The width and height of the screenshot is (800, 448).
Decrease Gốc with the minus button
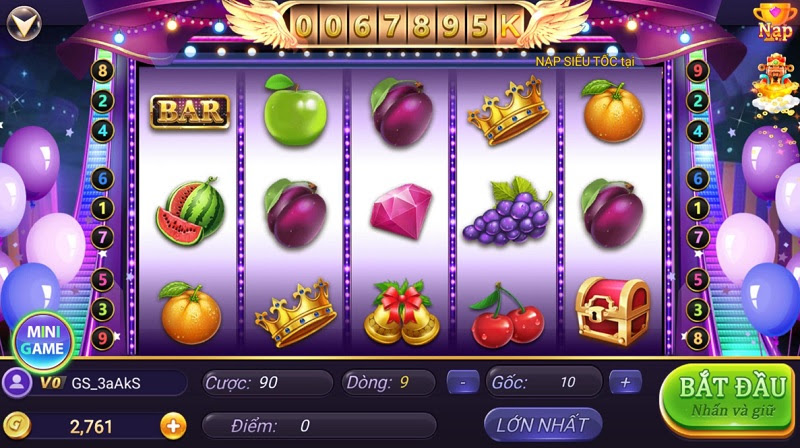[463, 382]
